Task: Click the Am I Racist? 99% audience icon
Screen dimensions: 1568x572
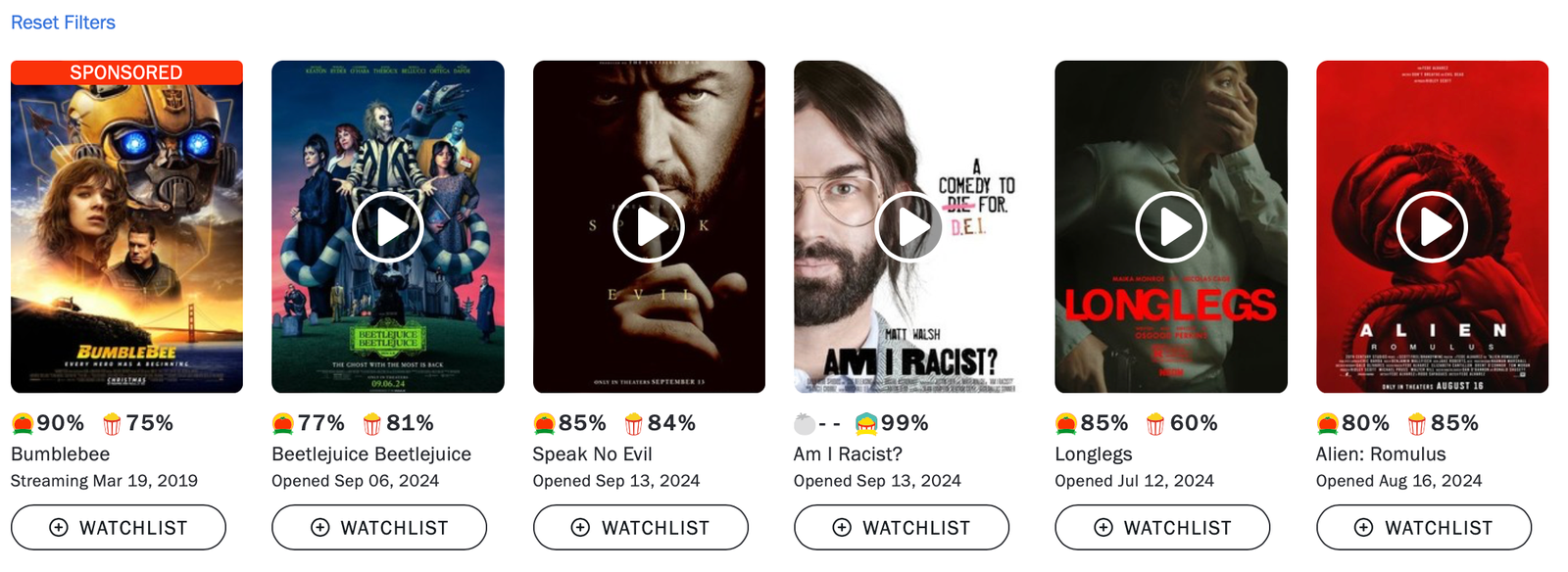Action: click(866, 423)
